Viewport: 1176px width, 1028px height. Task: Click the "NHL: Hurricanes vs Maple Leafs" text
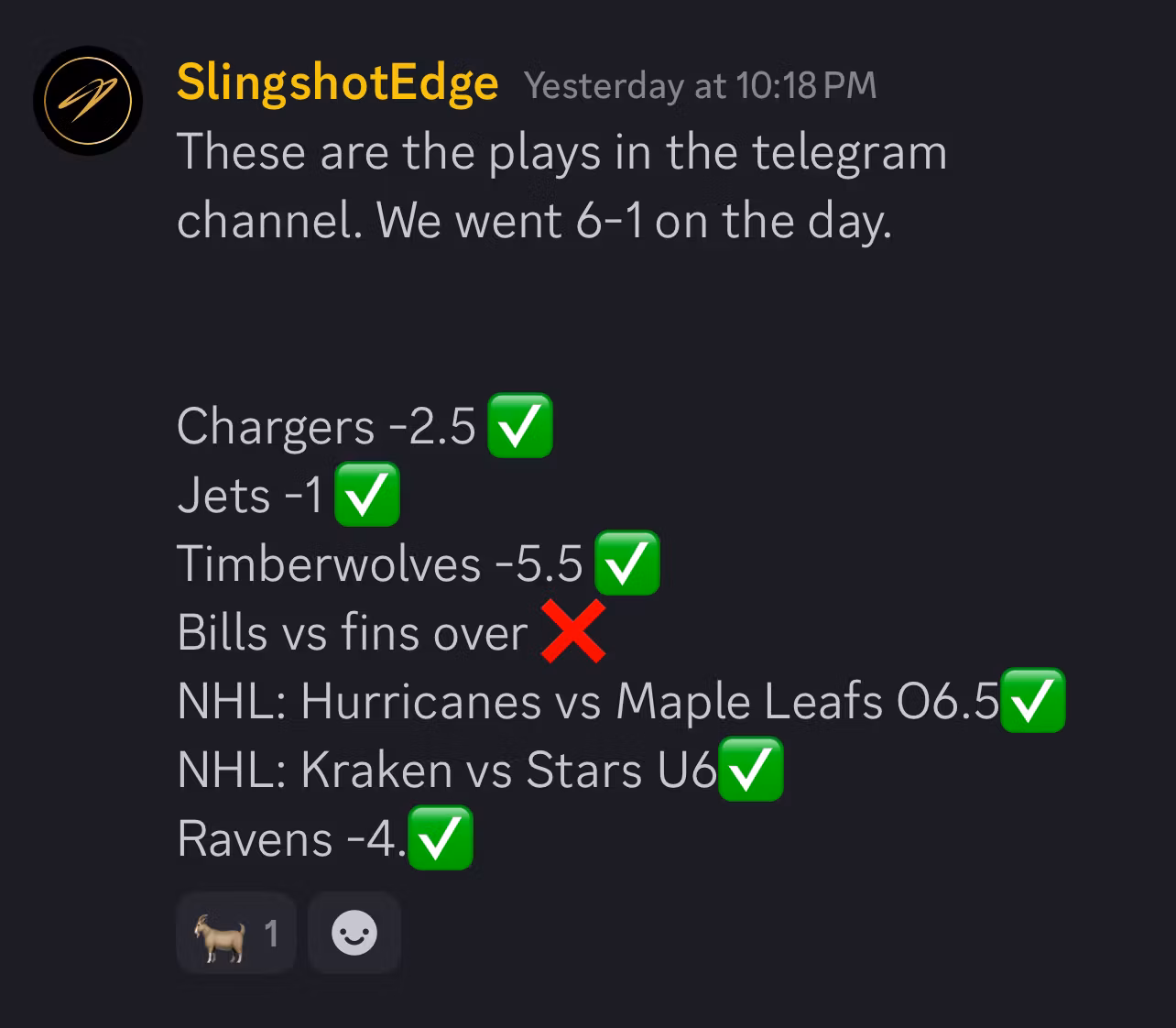(x=531, y=702)
